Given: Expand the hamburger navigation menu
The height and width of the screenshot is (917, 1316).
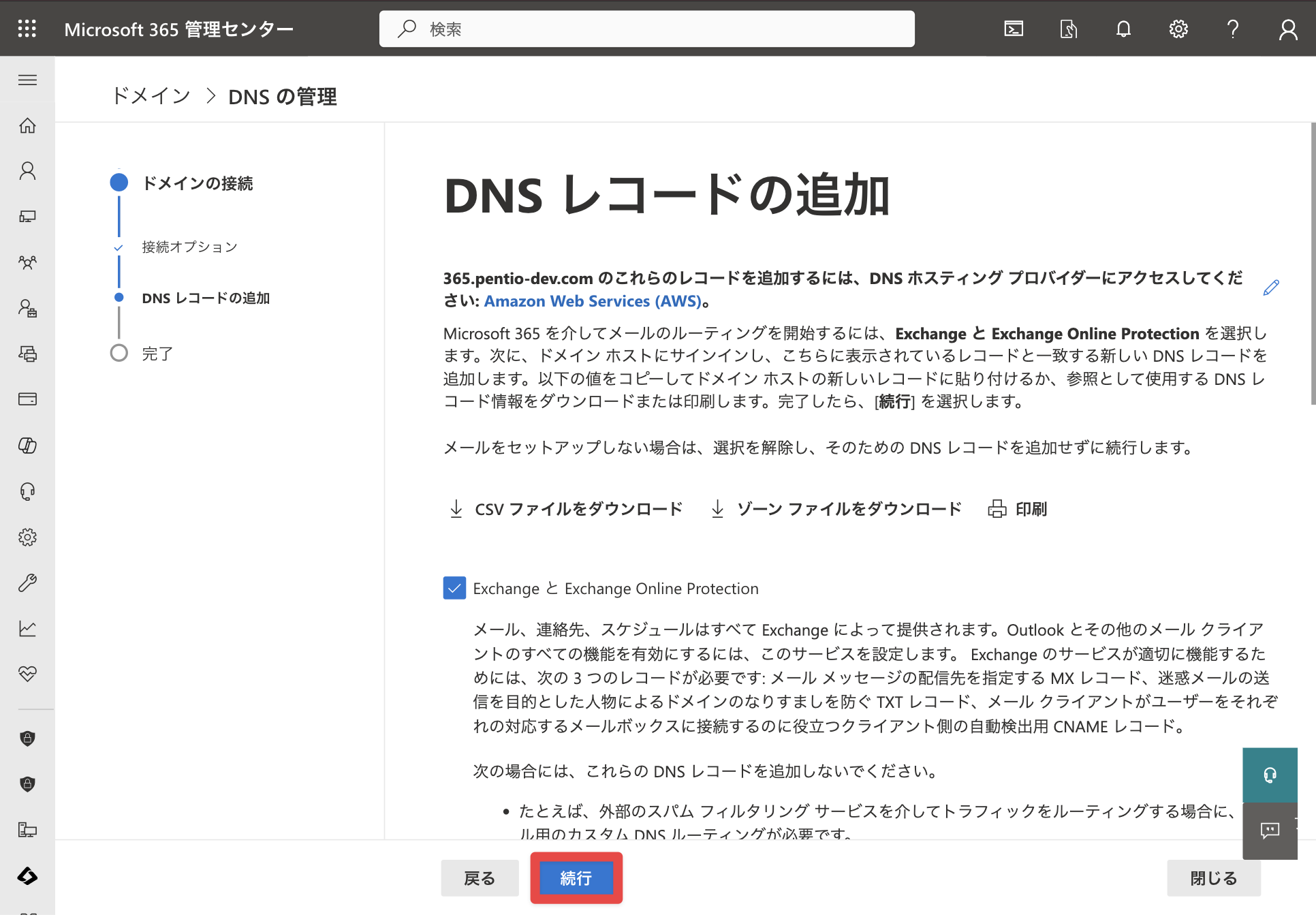Looking at the screenshot, I should point(27,80).
